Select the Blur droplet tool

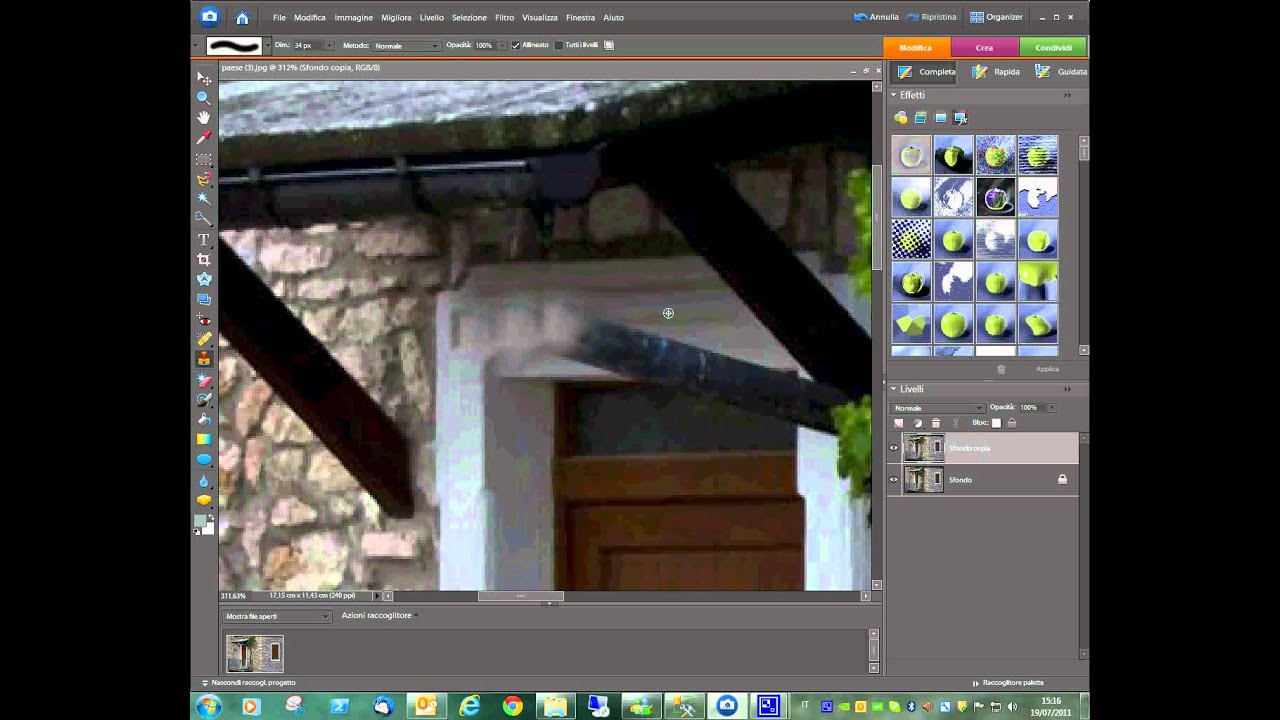point(204,480)
